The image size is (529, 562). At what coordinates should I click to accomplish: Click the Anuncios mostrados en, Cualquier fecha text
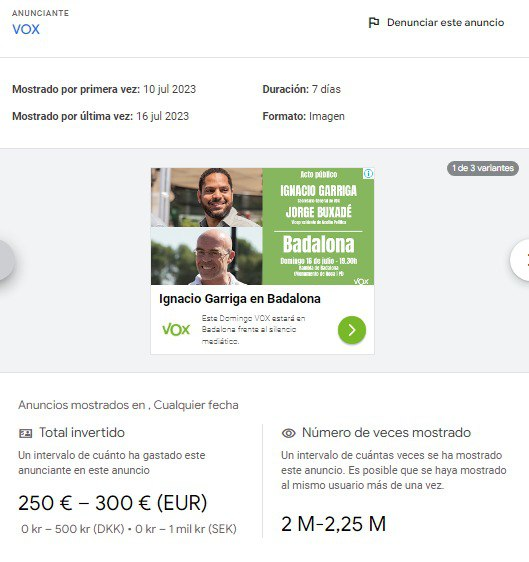coord(128,405)
